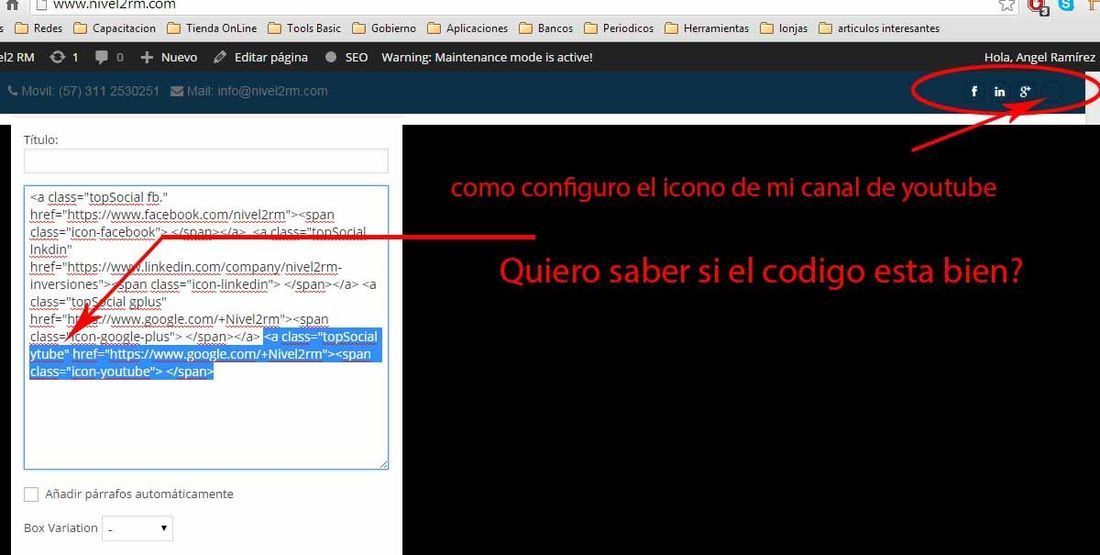Open the SEO menu in admin bar
The width and height of the screenshot is (1100, 555).
coord(347,58)
